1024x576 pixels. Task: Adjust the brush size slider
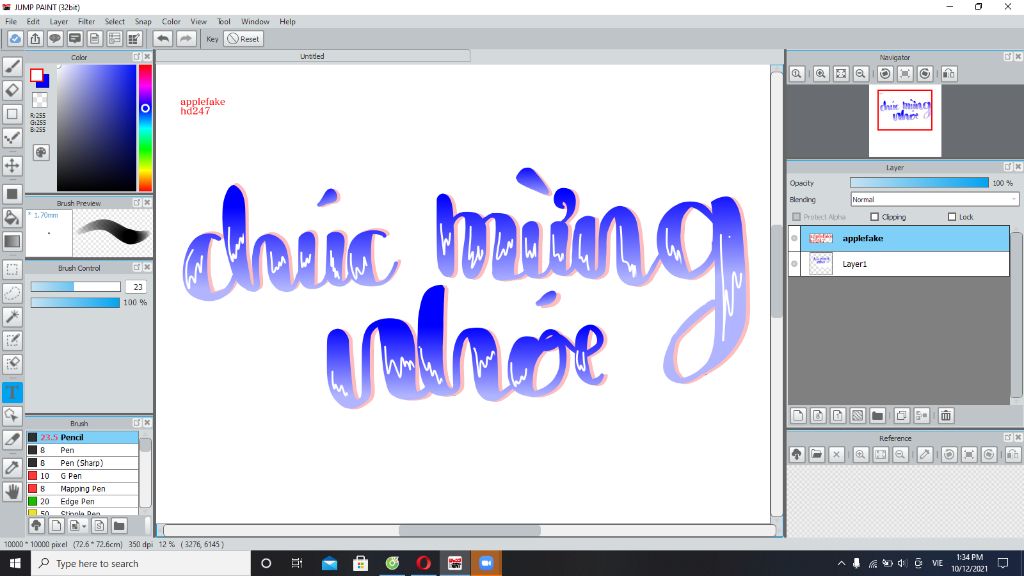point(76,287)
